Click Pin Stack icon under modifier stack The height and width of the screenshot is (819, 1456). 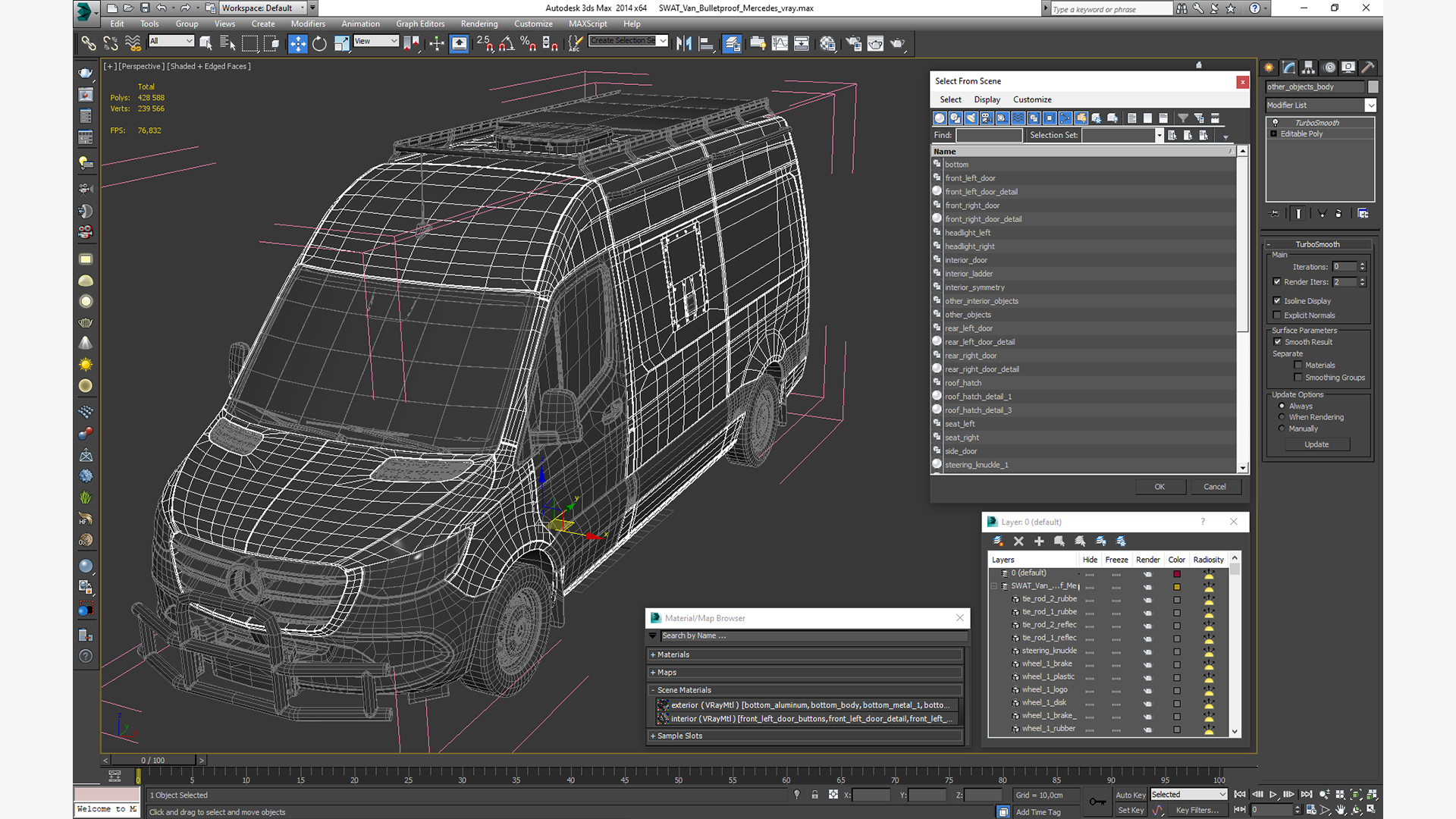tap(1274, 214)
